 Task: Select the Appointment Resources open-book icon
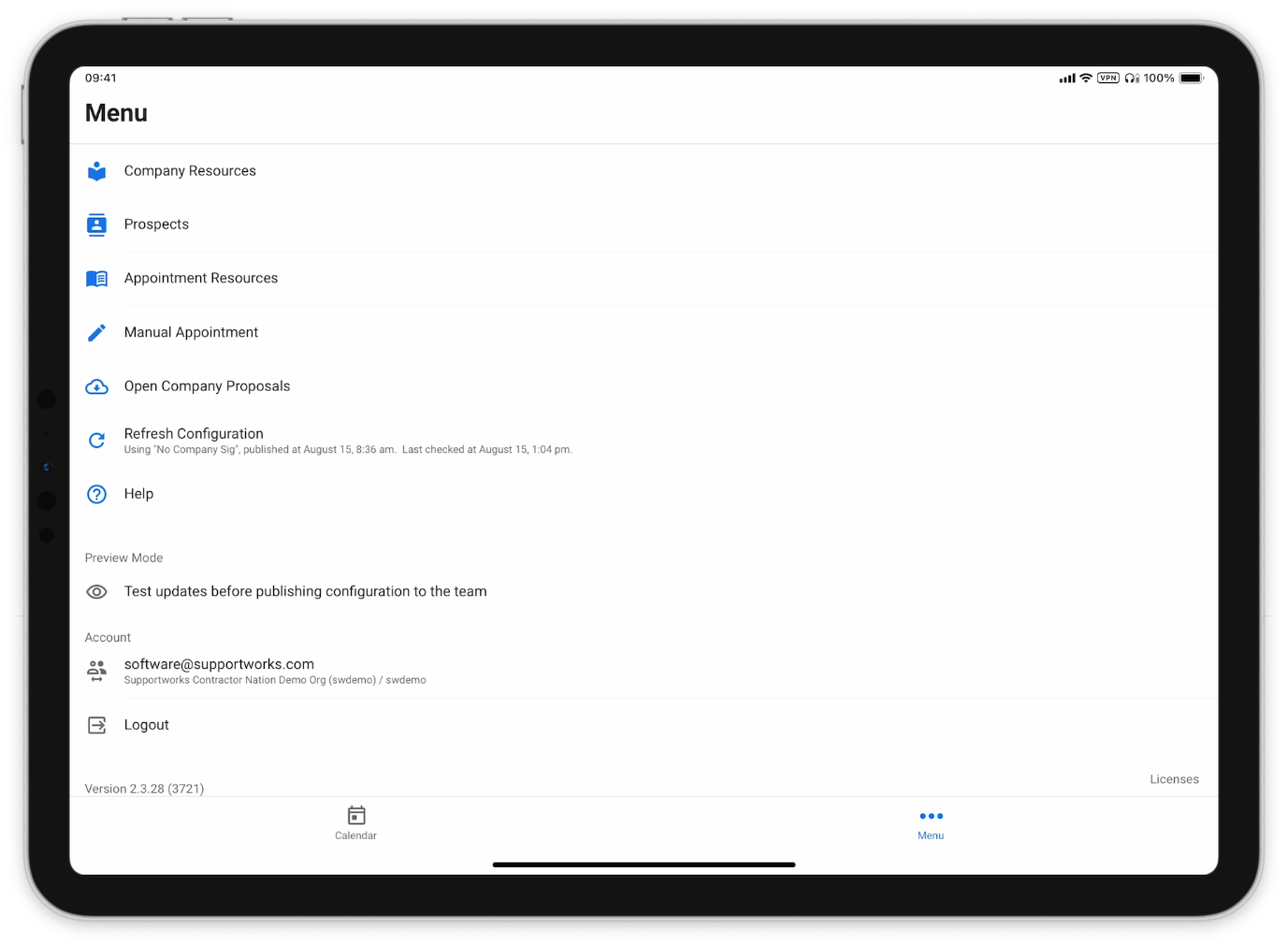96,279
